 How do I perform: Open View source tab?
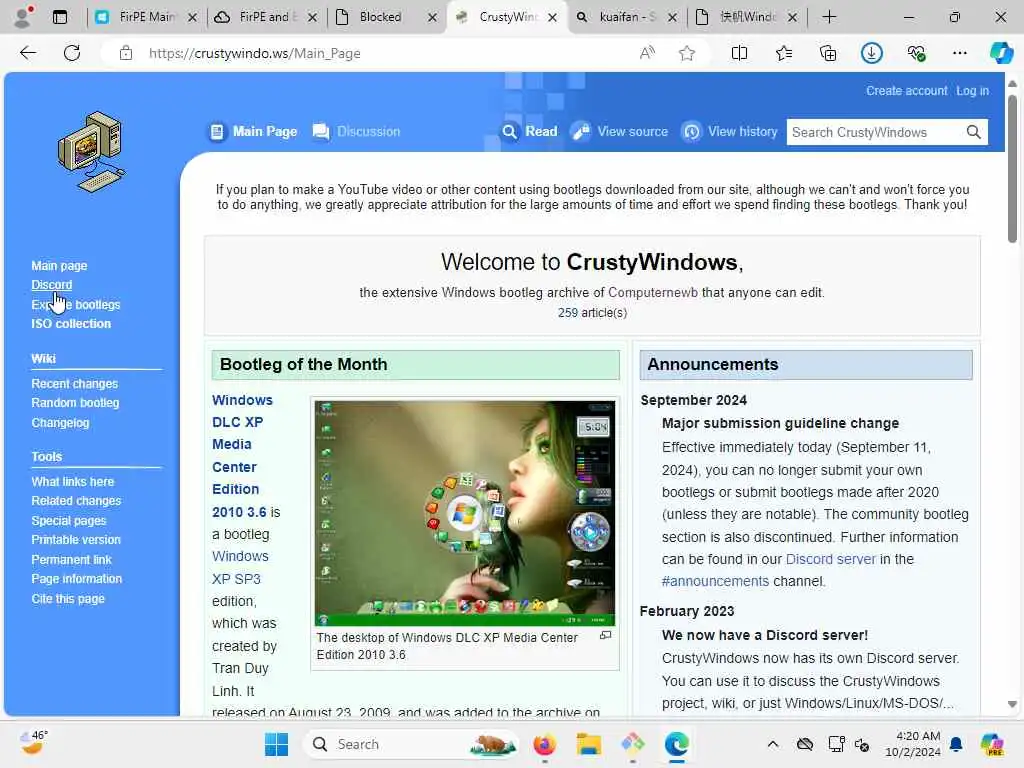tap(620, 132)
